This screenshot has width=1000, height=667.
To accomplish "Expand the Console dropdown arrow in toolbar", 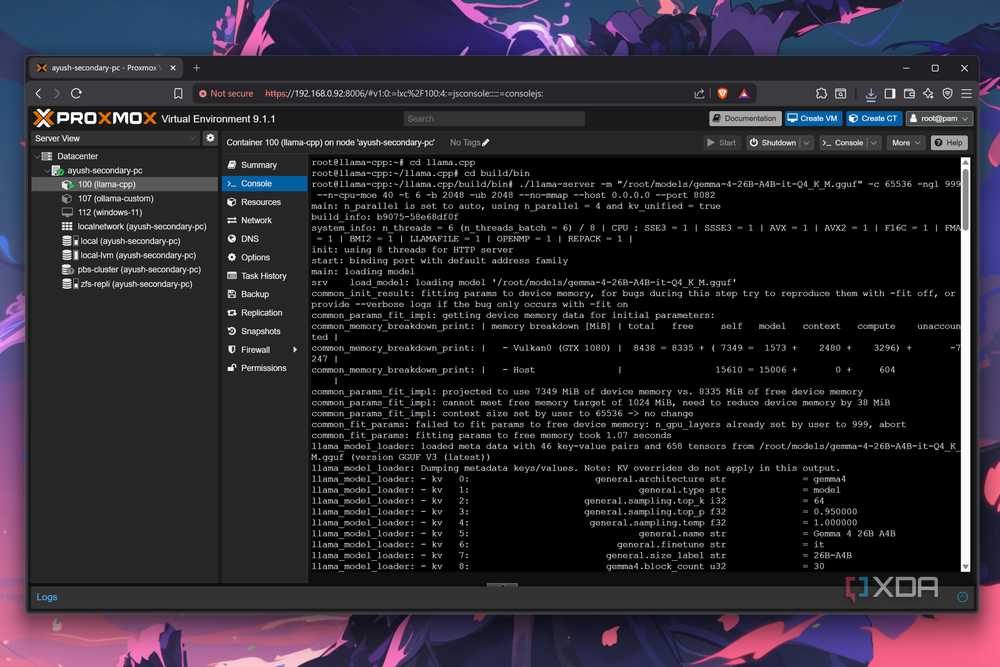I will point(874,143).
